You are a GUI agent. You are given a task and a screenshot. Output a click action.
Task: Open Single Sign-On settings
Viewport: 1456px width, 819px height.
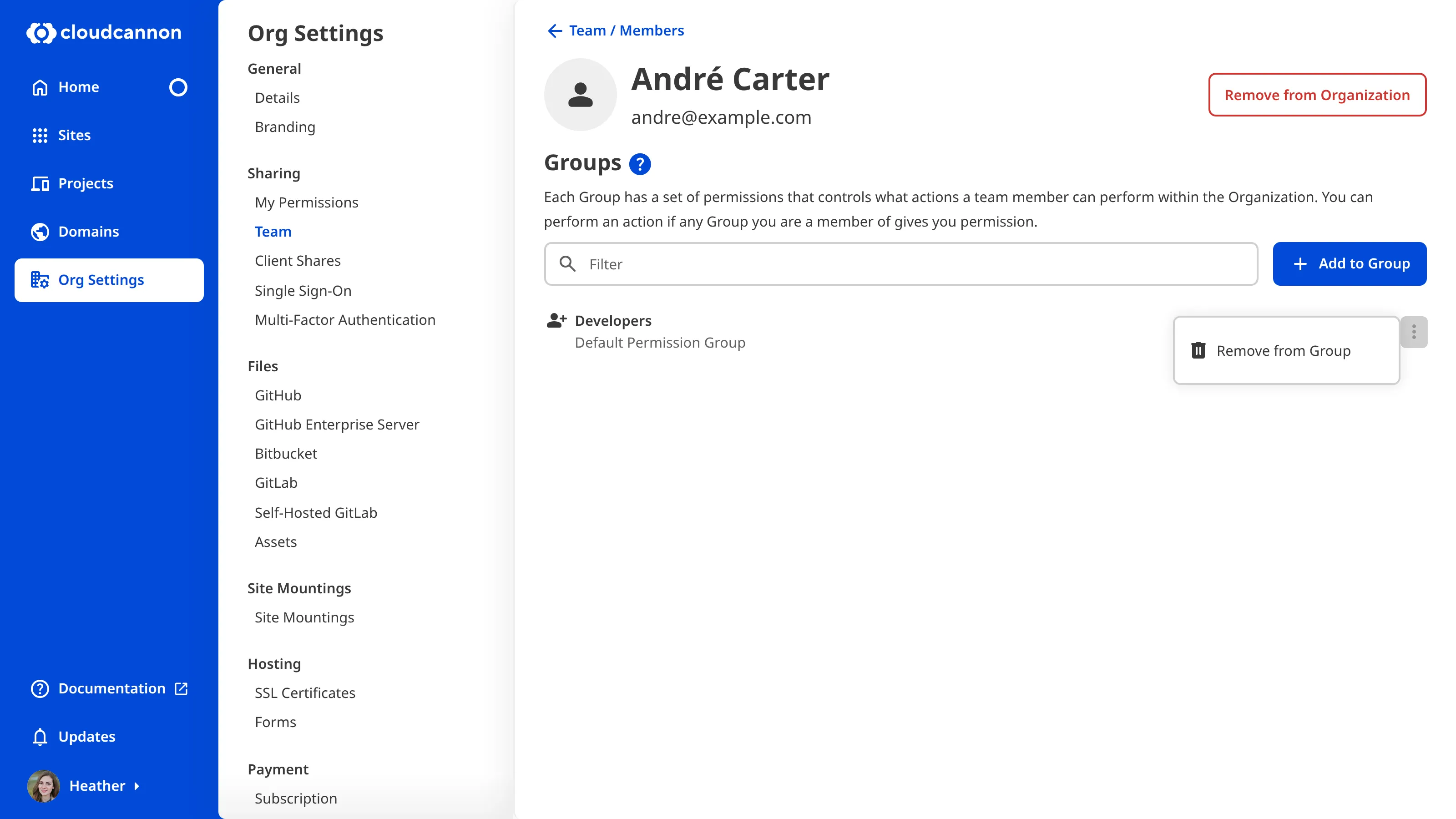point(303,291)
